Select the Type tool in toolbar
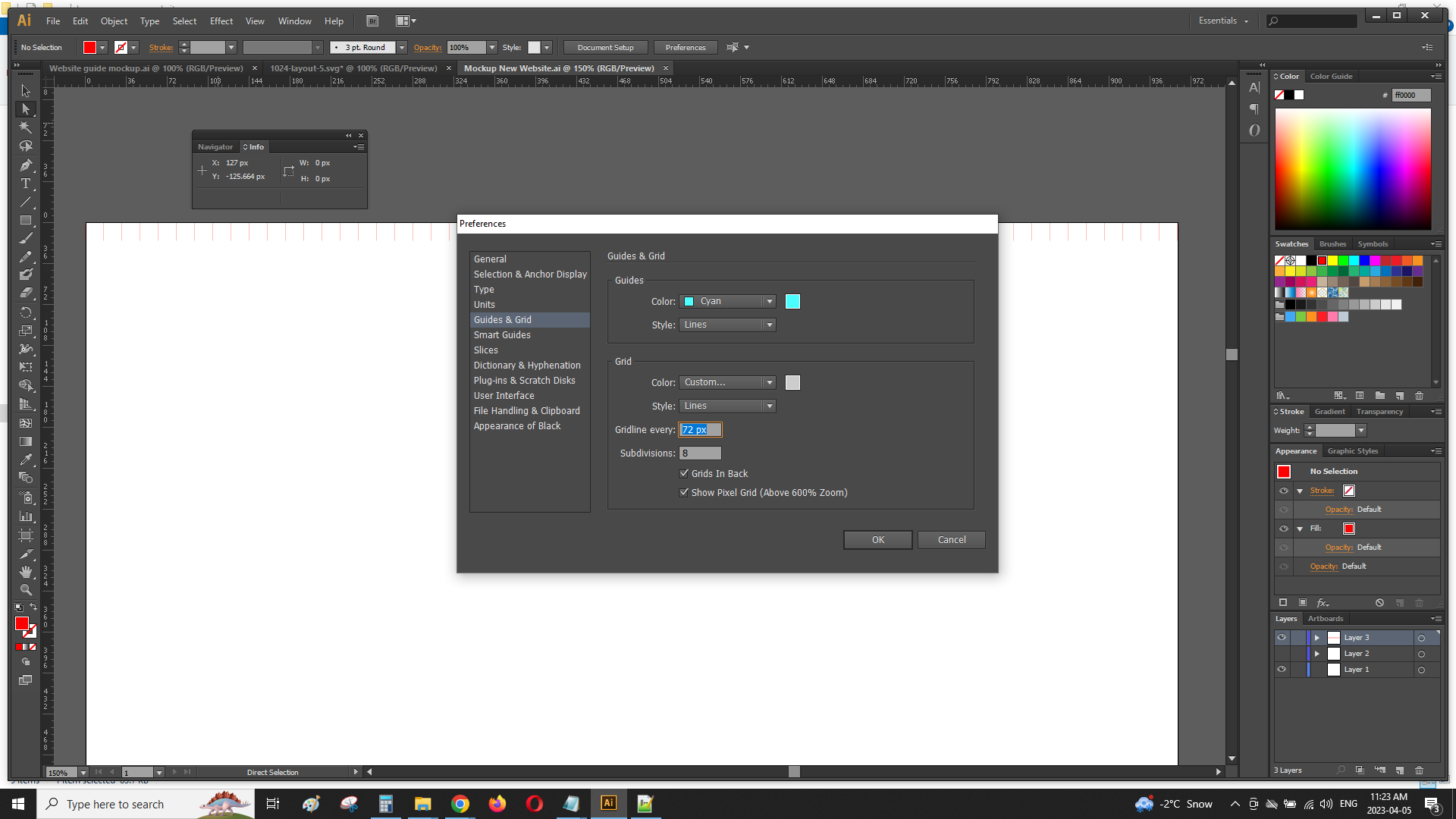The height and width of the screenshot is (819, 1456). pyautogui.click(x=26, y=184)
